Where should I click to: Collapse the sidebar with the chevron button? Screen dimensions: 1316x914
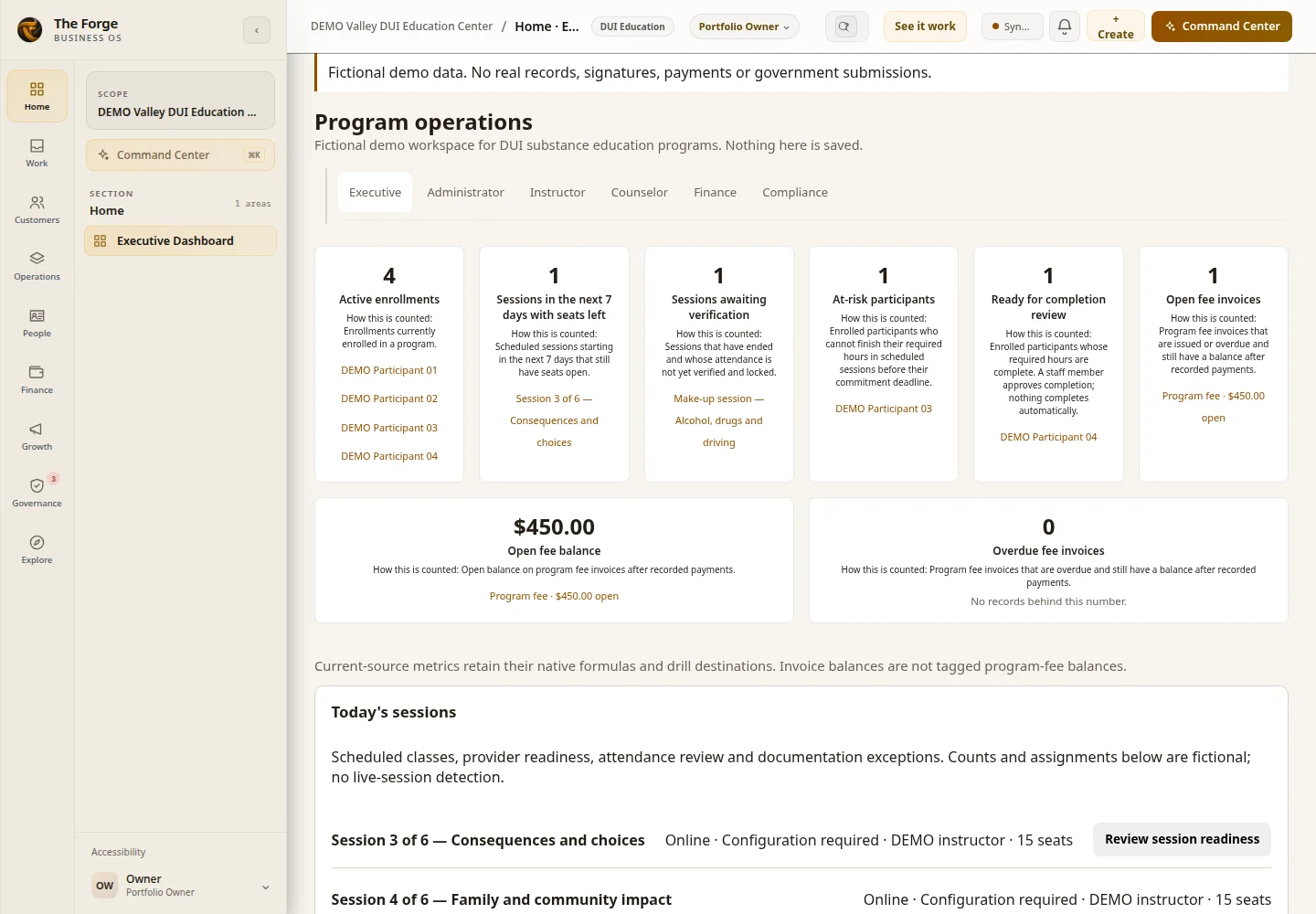tap(257, 30)
